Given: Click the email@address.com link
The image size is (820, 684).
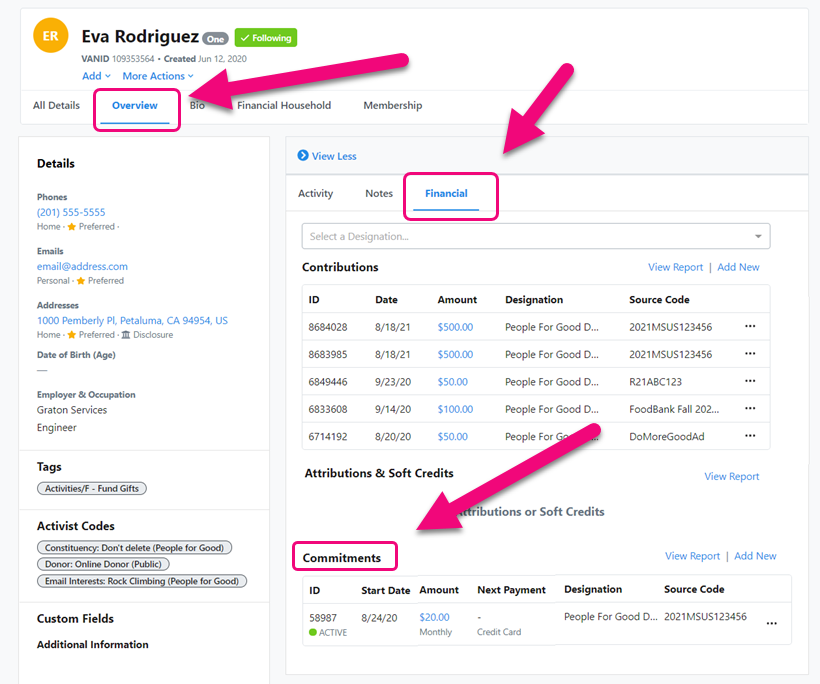Looking at the screenshot, I should (x=82, y=266).
